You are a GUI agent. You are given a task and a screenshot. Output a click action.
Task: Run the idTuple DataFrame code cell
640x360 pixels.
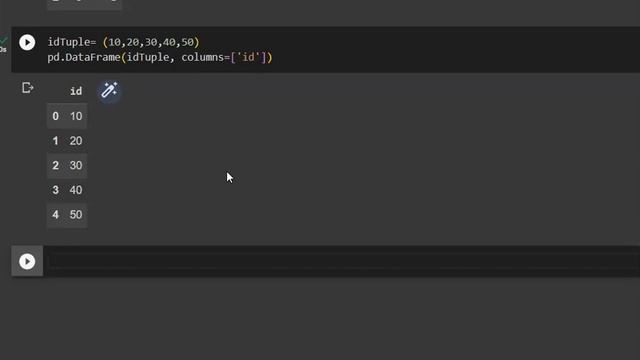(x=27, y=42)
